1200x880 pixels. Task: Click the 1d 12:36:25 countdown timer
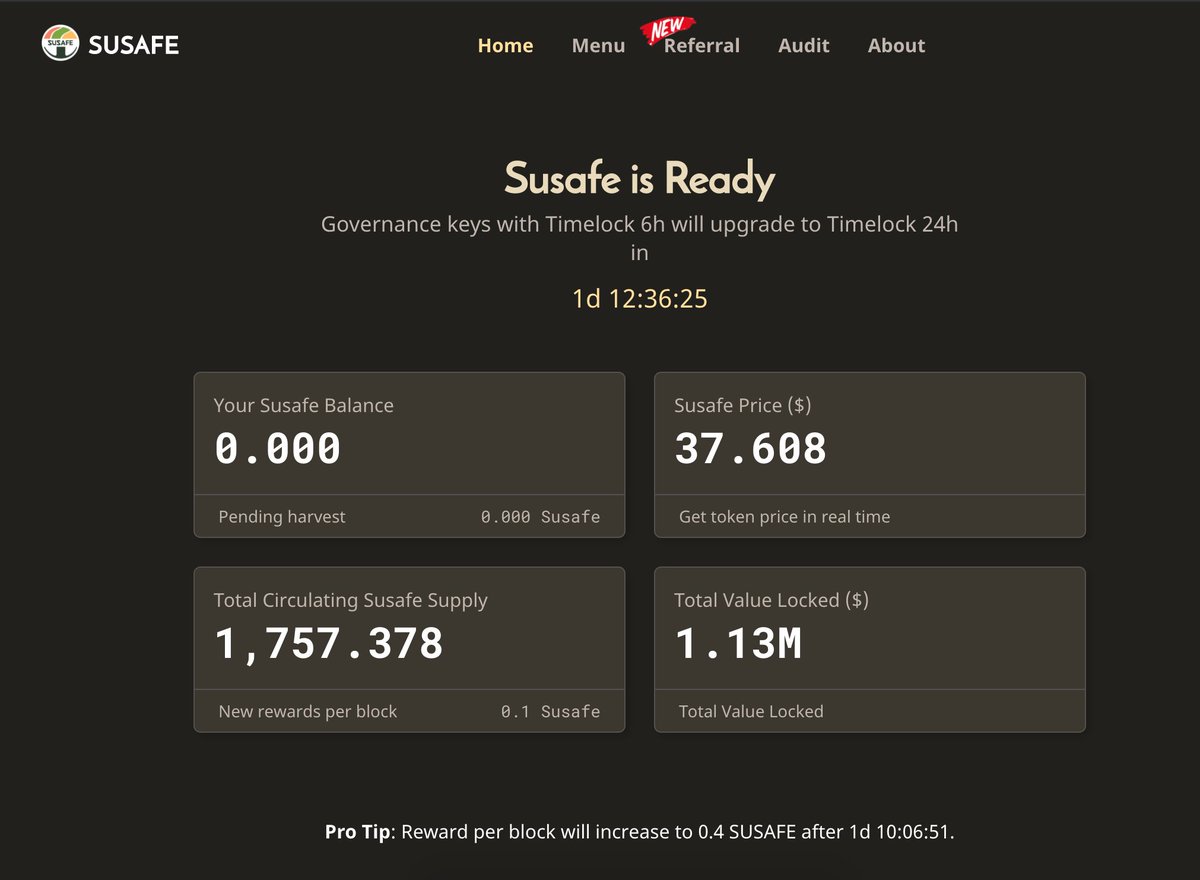pyautogui.click(x=640, y=298)
